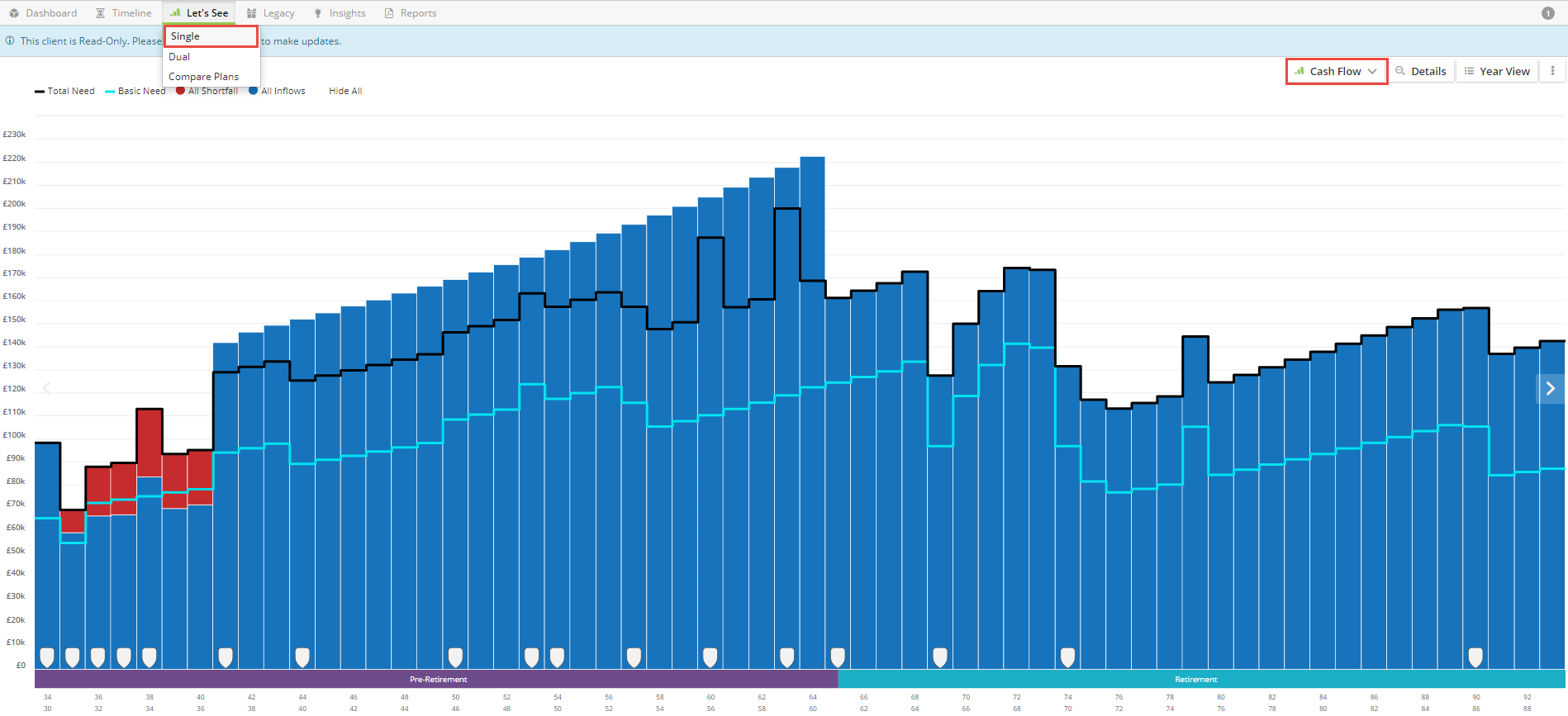
Task: Click the red All Shortfall legend swatch
Action: tap(180, 91)
